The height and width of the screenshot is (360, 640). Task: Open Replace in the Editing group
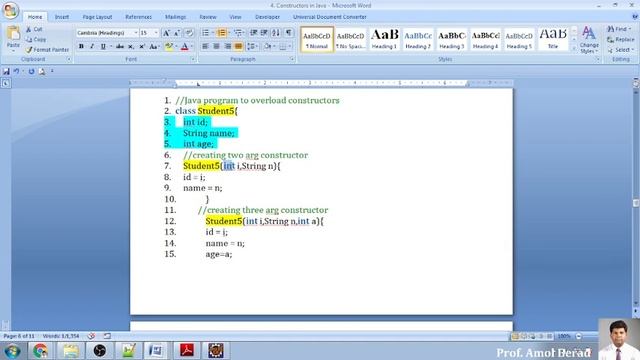click(621, 40)
